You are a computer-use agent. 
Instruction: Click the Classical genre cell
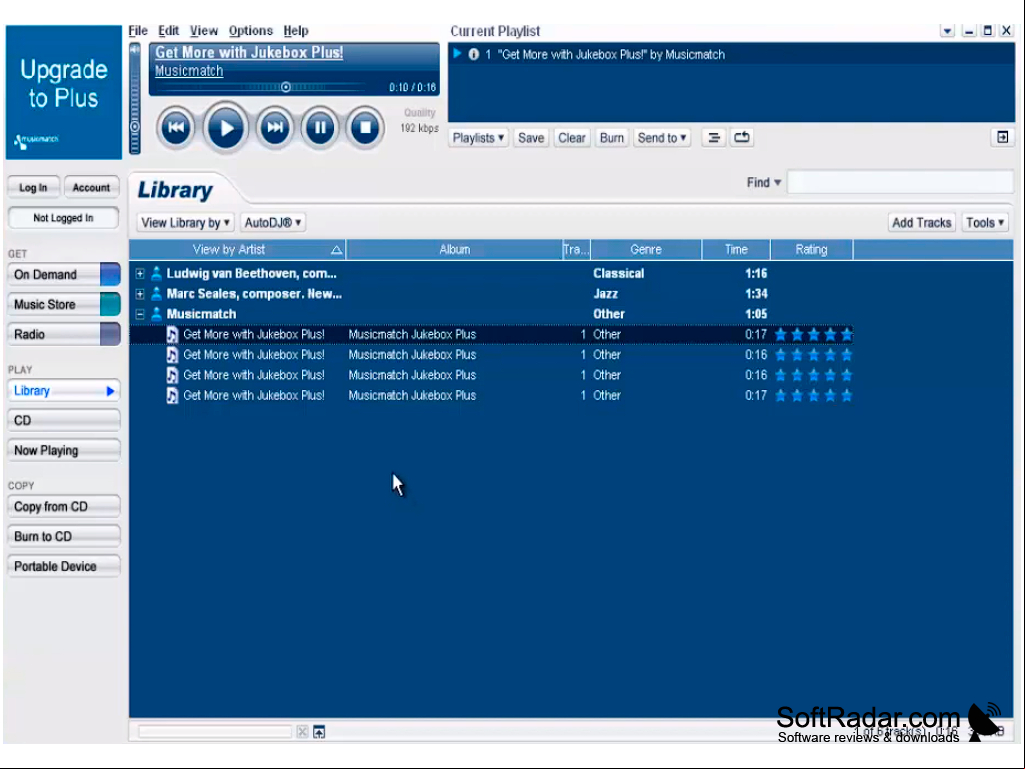pyautogui.click(x=618, y=274)
